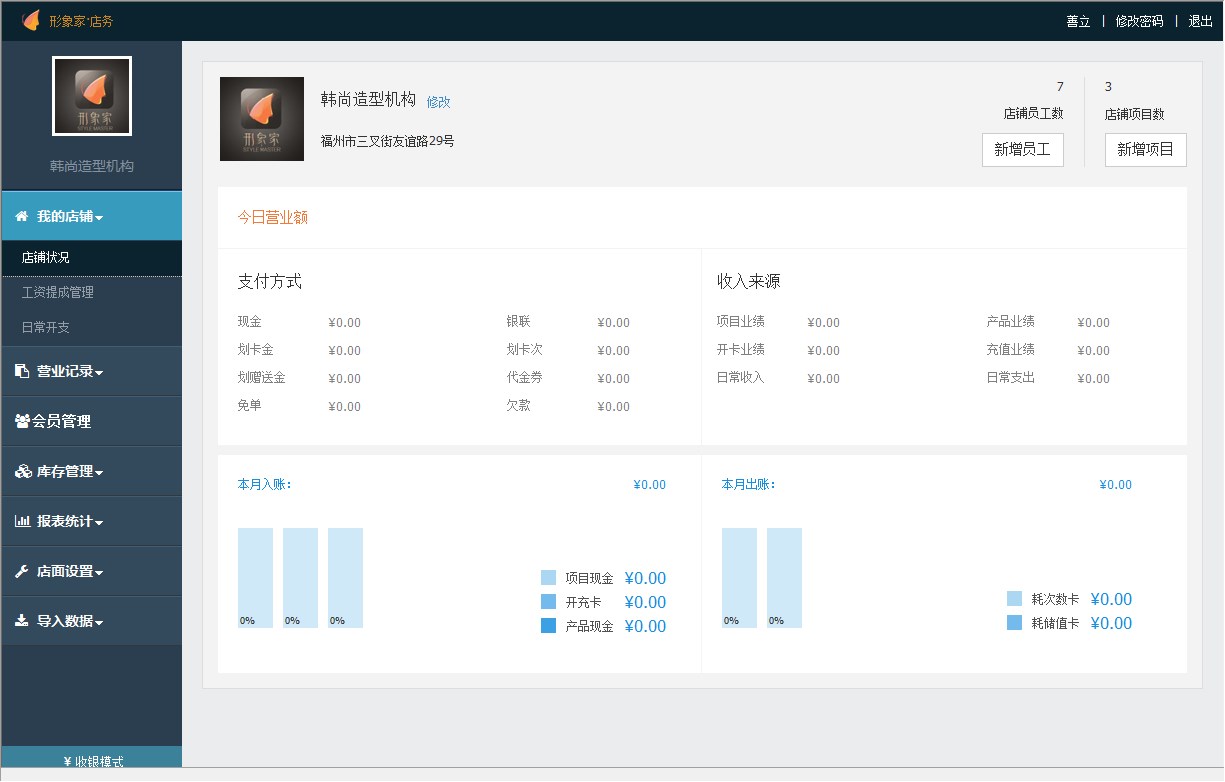
Task: Click the address 福州市三叉街友谊路29号
Action: click(387, 141)
